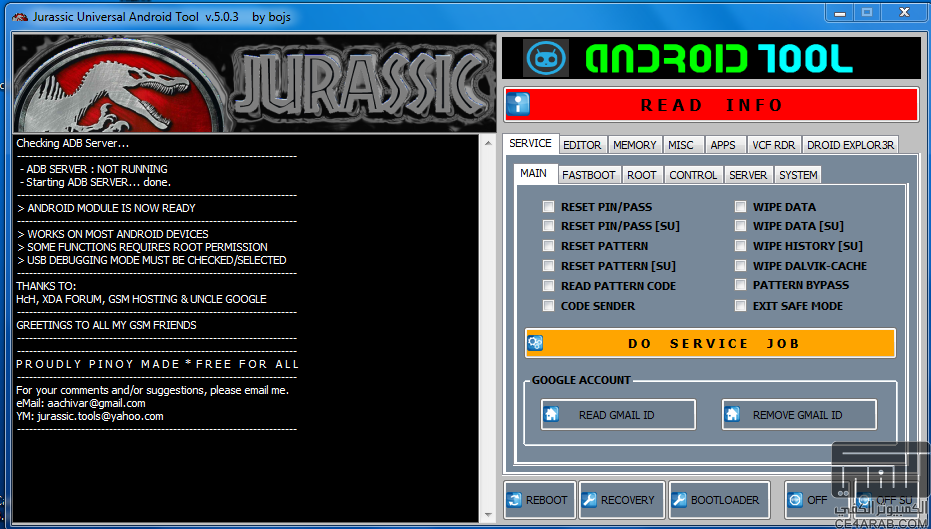Go to the SYSTEM sub-tab
This screenshot has width=931, height=529.
click(x=798, y=175)
